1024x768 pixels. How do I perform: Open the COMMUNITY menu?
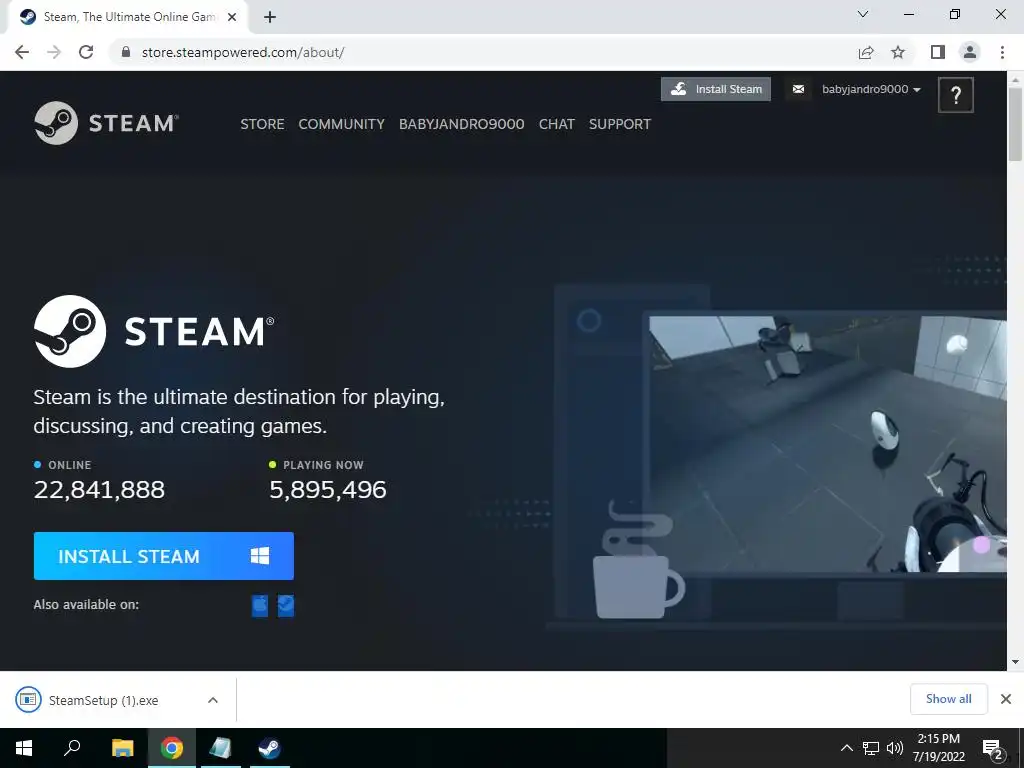(342, 124)
